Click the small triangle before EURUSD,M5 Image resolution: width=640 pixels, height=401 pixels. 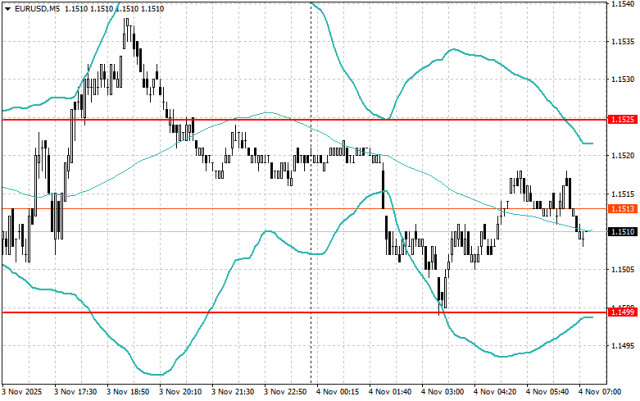tap(7, 9)
